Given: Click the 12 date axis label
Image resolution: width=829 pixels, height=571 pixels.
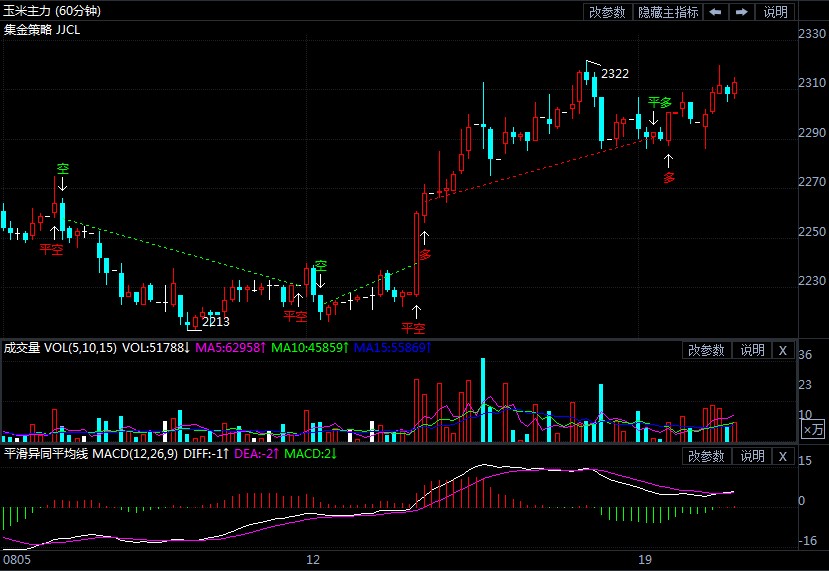Looking at the screenshot, I should 313,559.
